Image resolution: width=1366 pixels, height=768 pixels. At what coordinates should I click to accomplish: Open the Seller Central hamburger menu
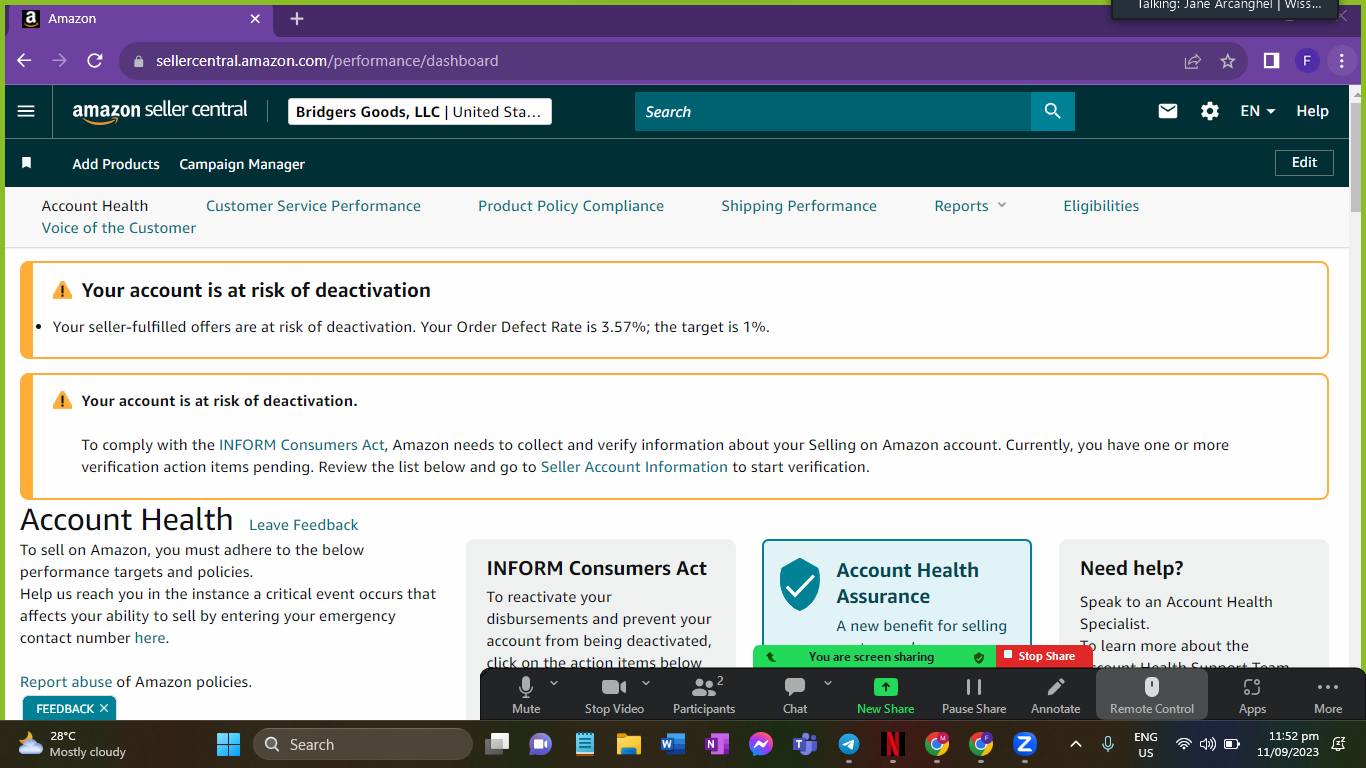(x=26, y=112)
